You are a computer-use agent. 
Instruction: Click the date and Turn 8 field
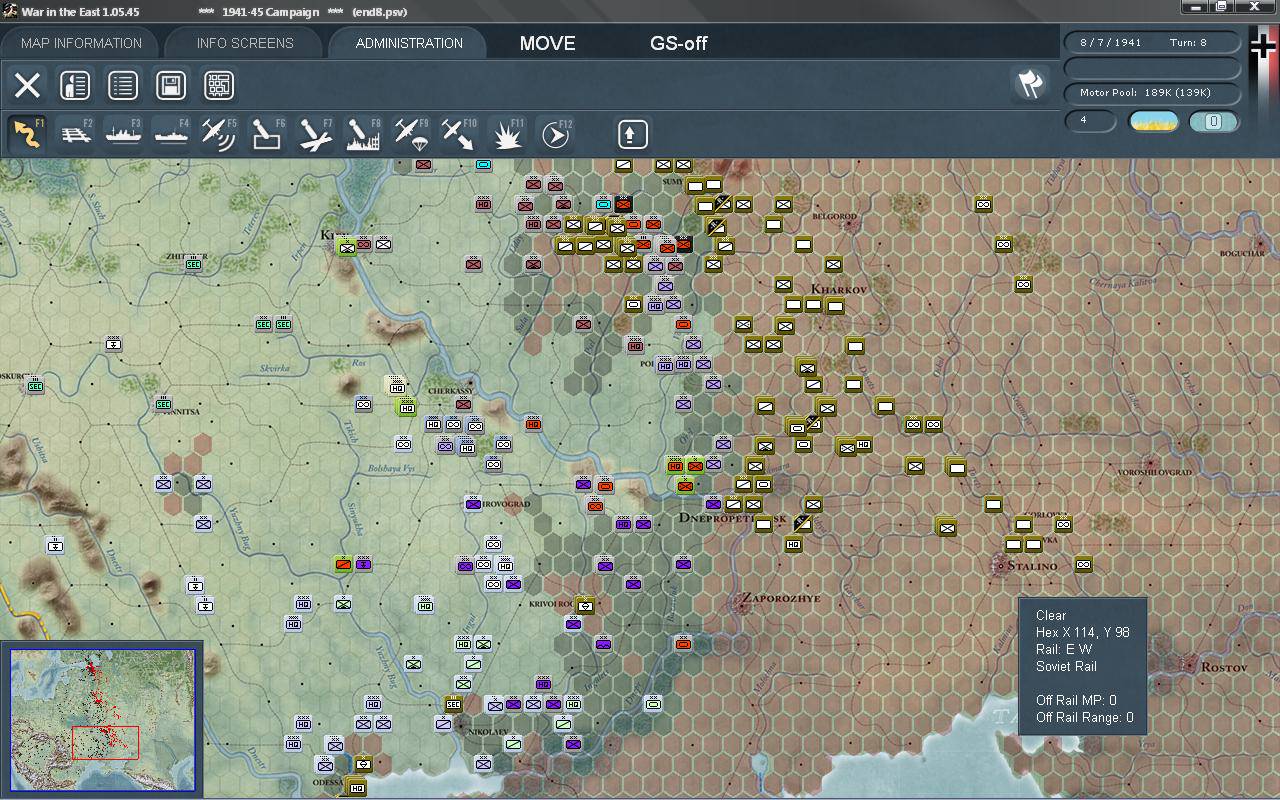[1153, 43]
